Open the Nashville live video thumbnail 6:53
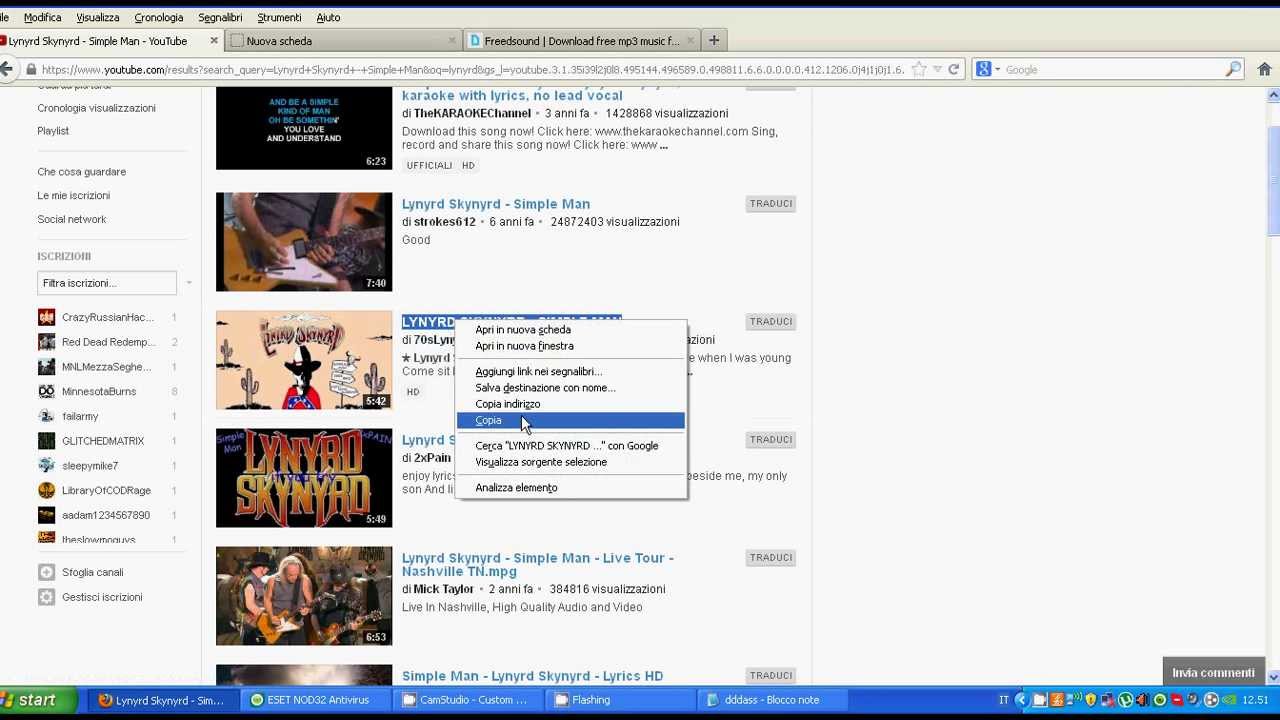 [x=304, y=596]
